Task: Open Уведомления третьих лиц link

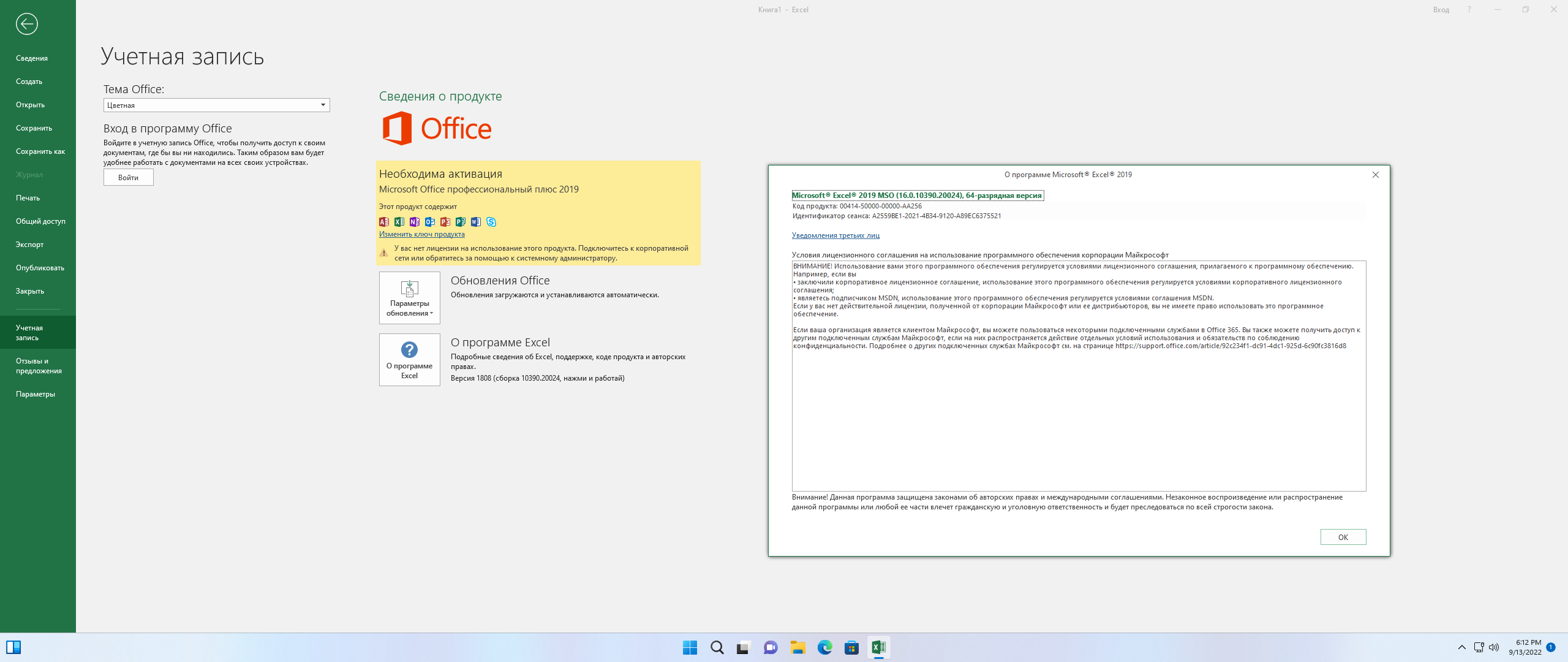Action: click(x=835, y=235)
